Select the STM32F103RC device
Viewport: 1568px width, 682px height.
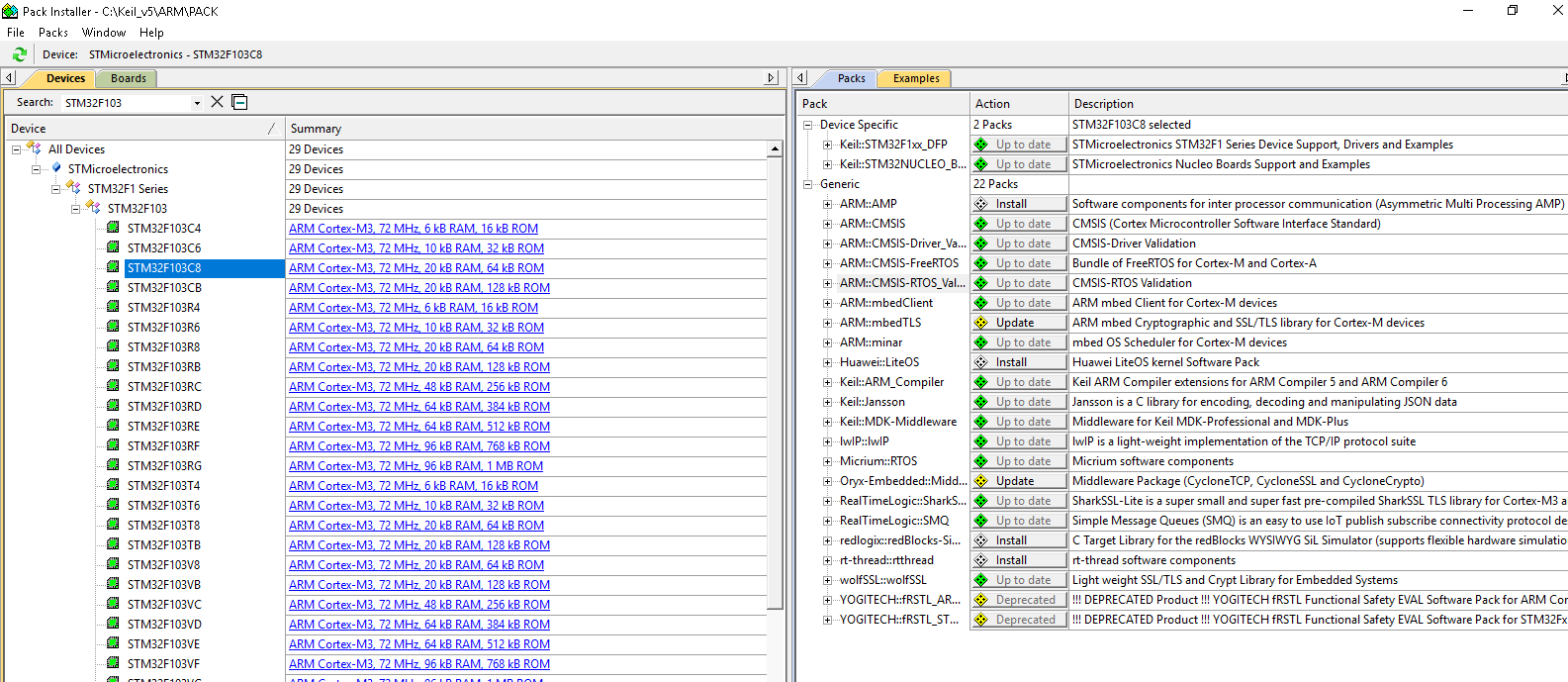click(164, 387)
